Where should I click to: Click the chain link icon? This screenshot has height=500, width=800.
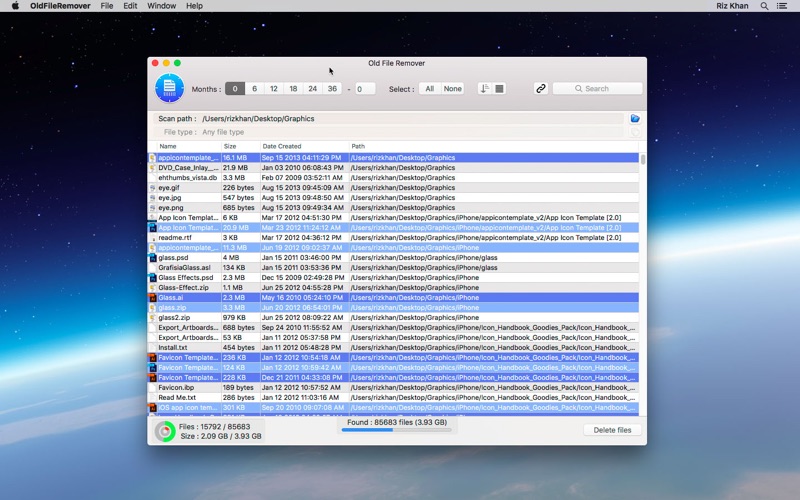(x=541, y=89)
